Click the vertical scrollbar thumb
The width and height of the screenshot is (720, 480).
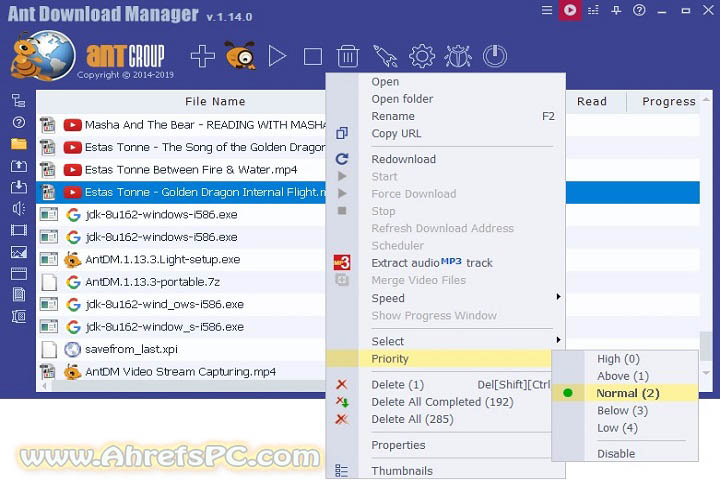pyautogui.click(x=706, y=346)
